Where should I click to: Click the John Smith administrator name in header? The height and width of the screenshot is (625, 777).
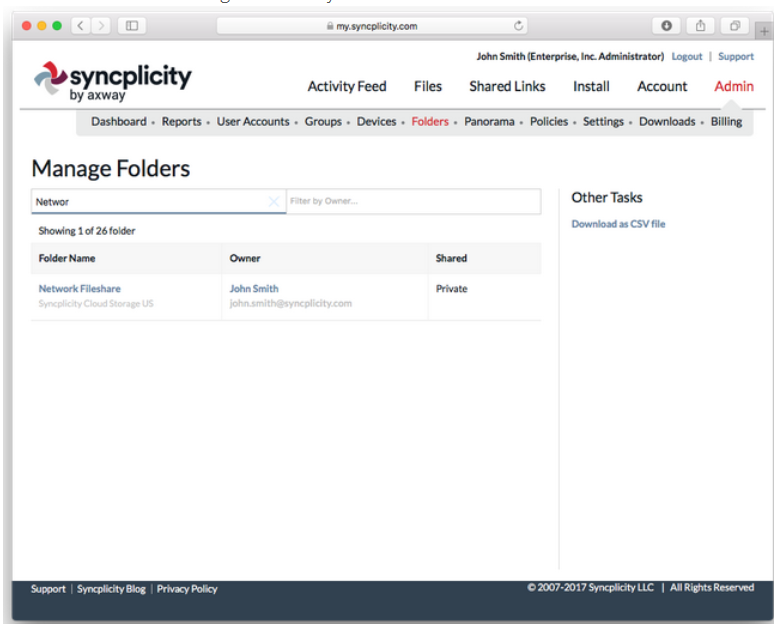point(570,57)
